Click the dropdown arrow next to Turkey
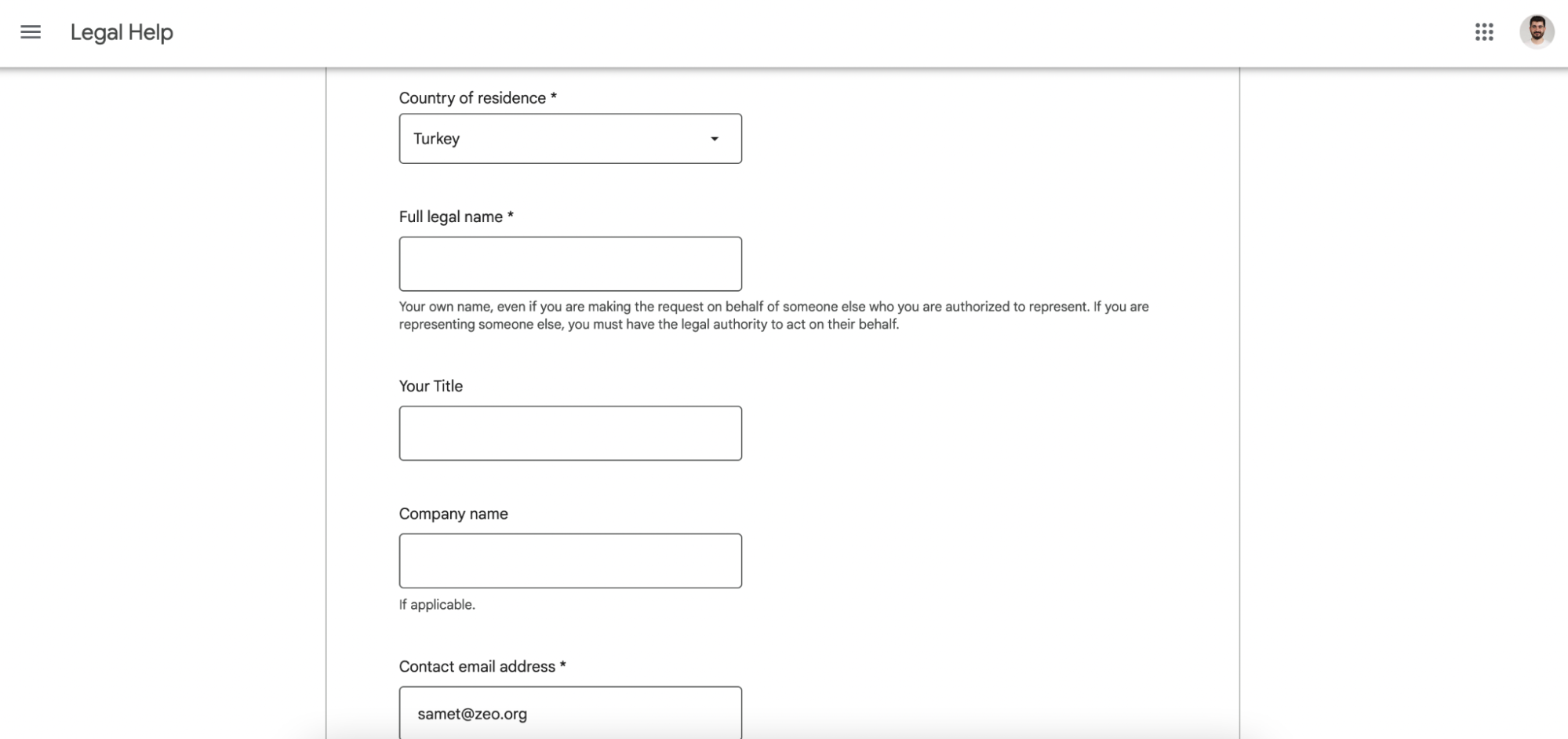This screenshot has width=1568, height=739. click(715, 139)
